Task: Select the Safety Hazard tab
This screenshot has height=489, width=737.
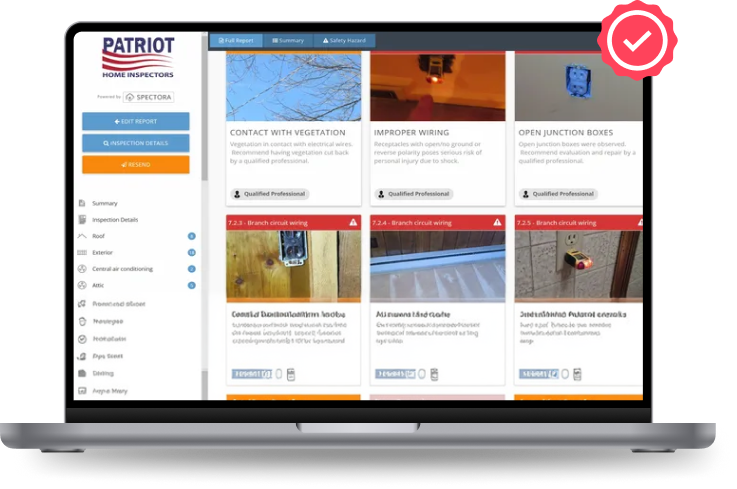Action: [x=343, y=40]
